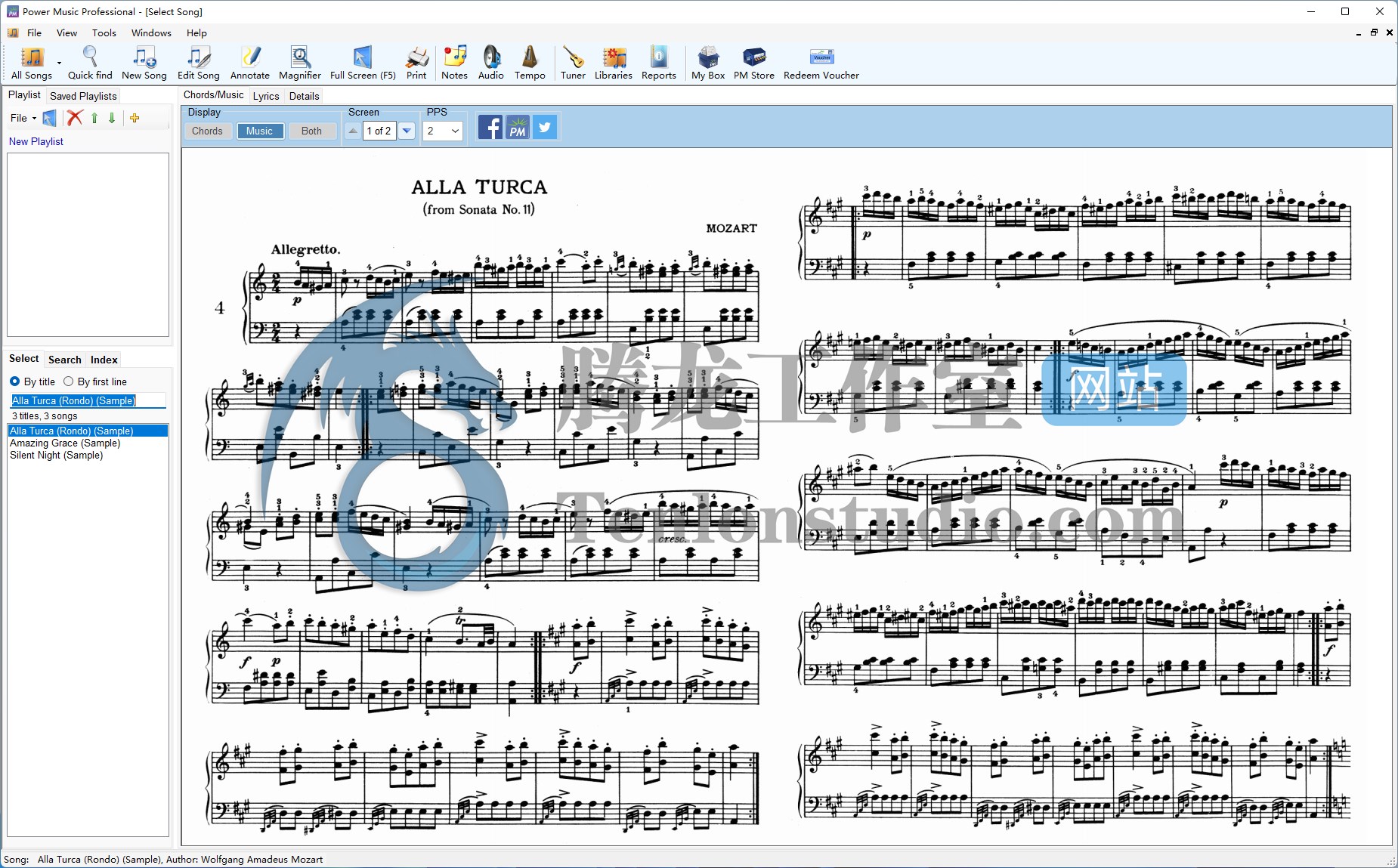Click the playlist select cursor icon
The height and width of the screenshot is (868, 1398).
click(x=49, y=118)
